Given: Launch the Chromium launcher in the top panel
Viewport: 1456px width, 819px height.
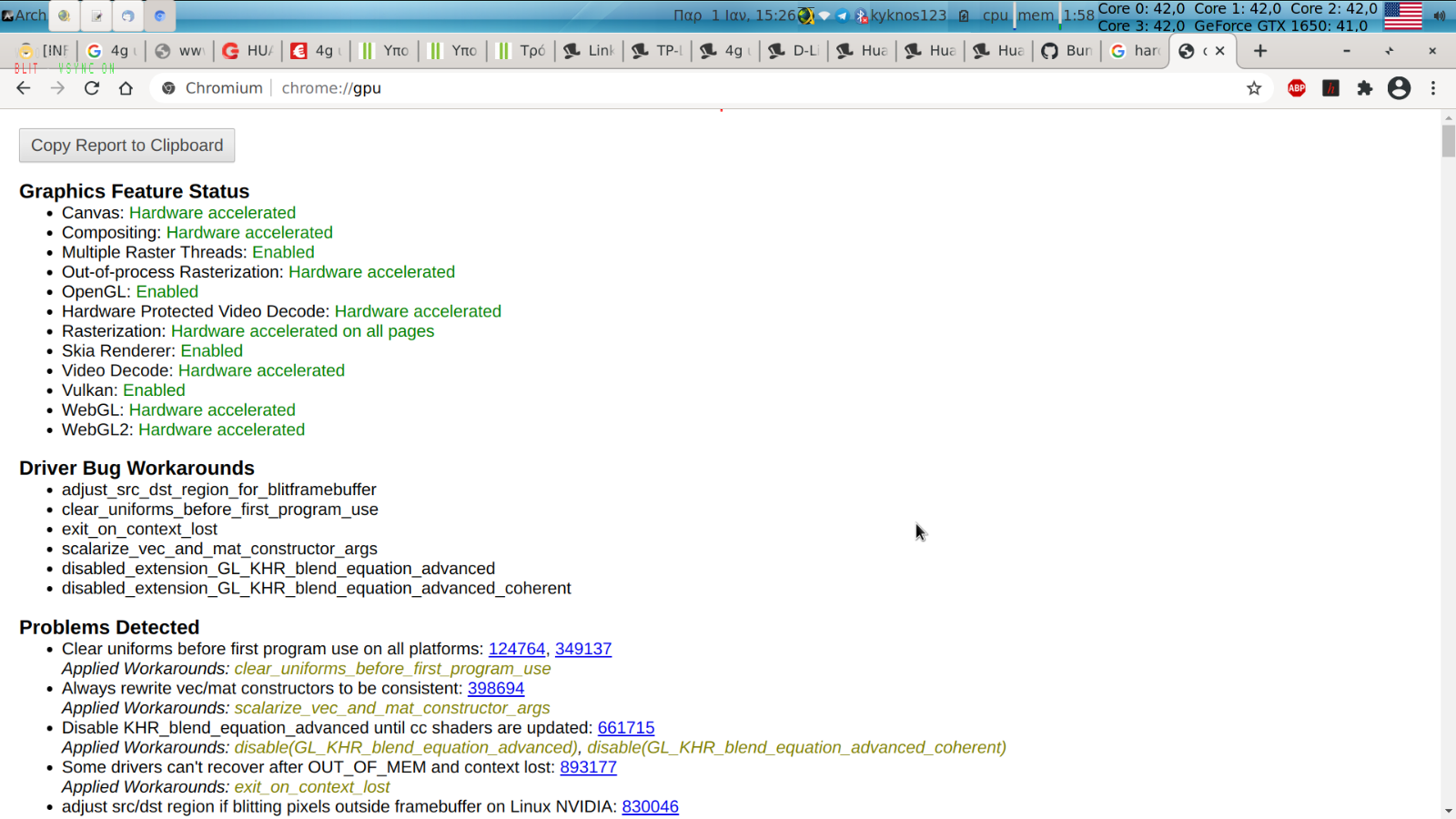Looking at the screenshot, I should tap(159, 15).
